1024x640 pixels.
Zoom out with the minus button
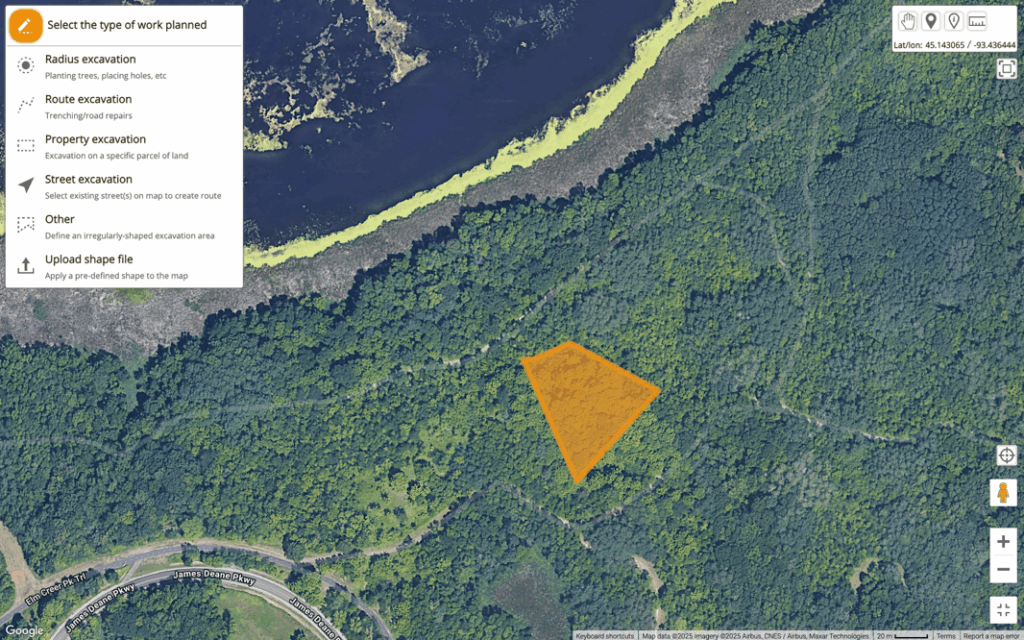click(x=1003, y=569)
